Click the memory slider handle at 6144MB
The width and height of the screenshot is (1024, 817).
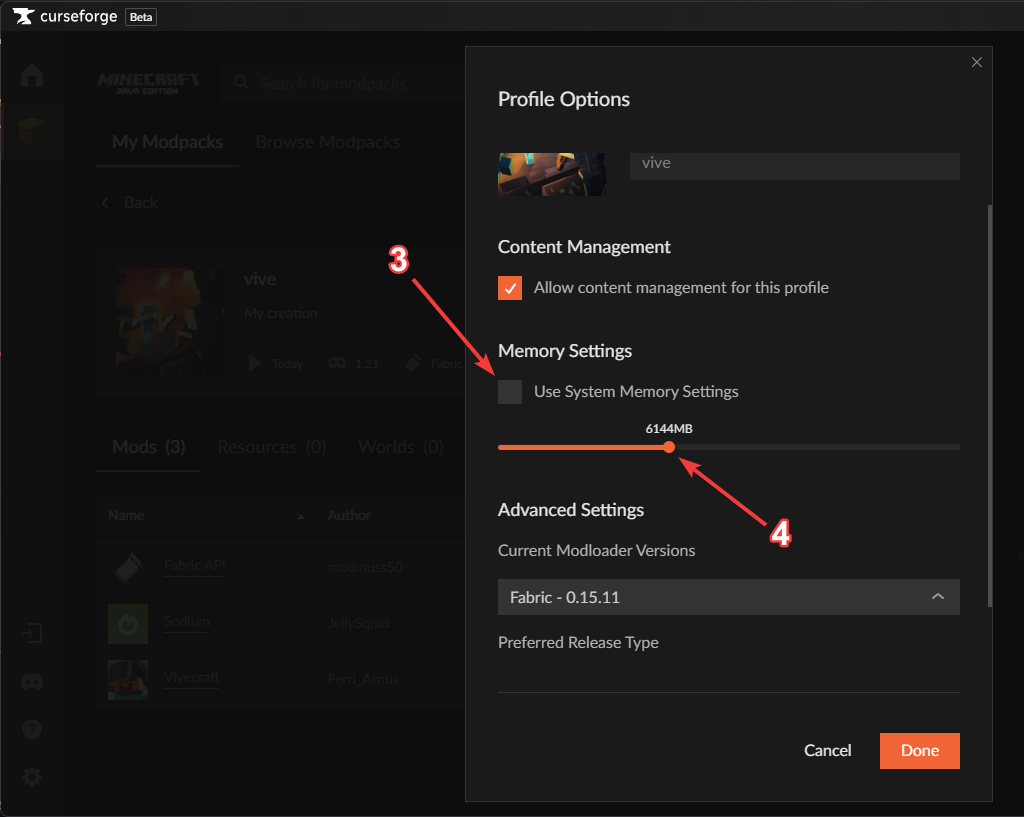pos(669,447)
